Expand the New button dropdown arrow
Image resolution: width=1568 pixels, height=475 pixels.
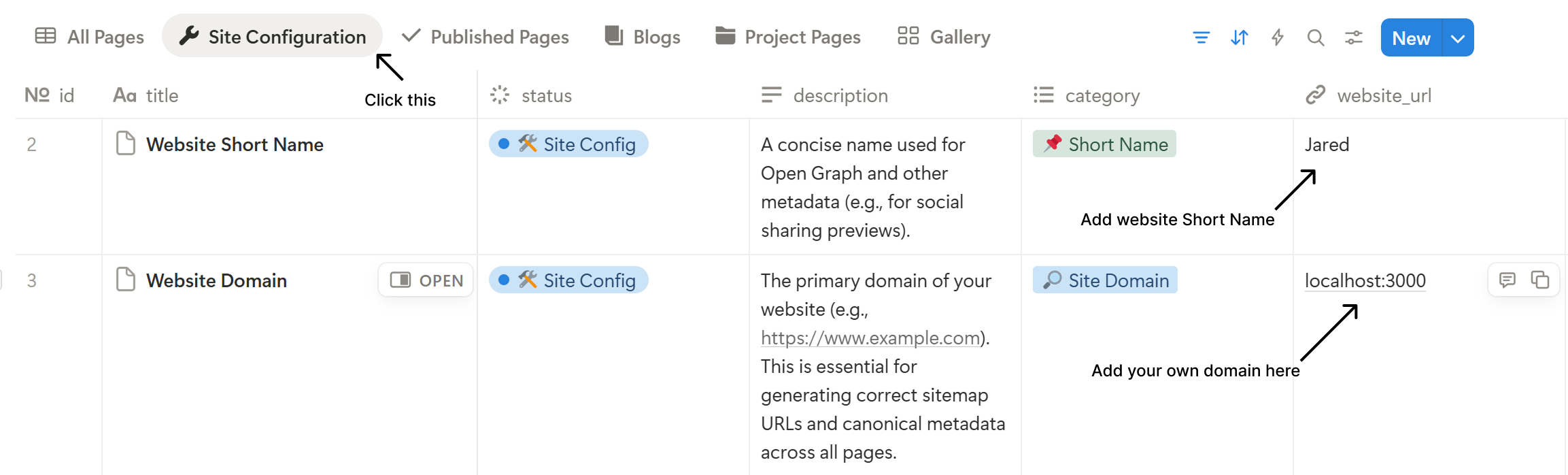(x=1457, y=38)
